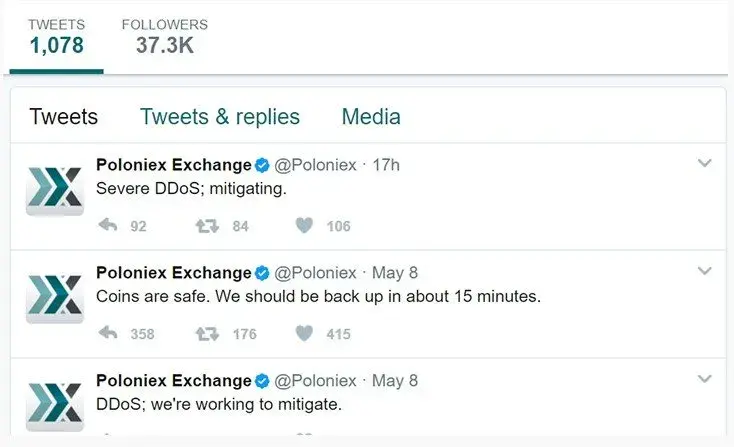This screenshot has width=734, height=447.
Task: Open chevron menu on 'working to mitigate' tweet
Action: tap(704, 379)
